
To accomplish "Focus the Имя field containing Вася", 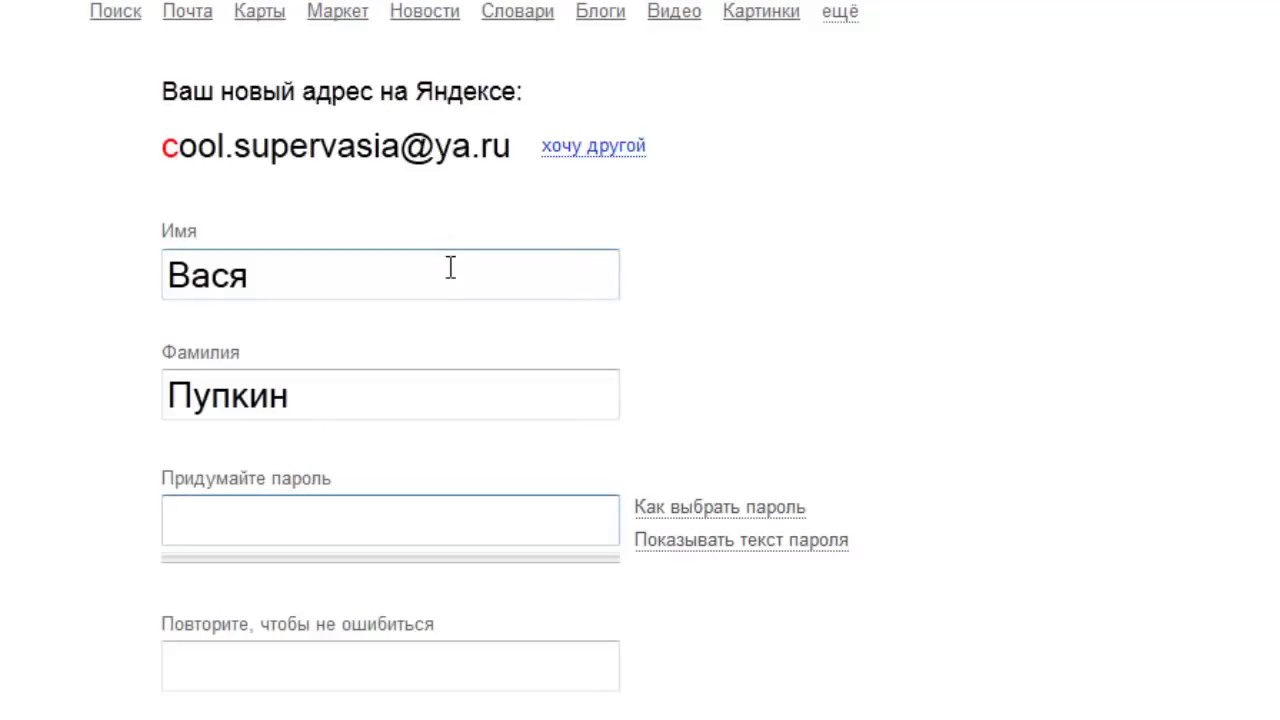I will 390,274.
